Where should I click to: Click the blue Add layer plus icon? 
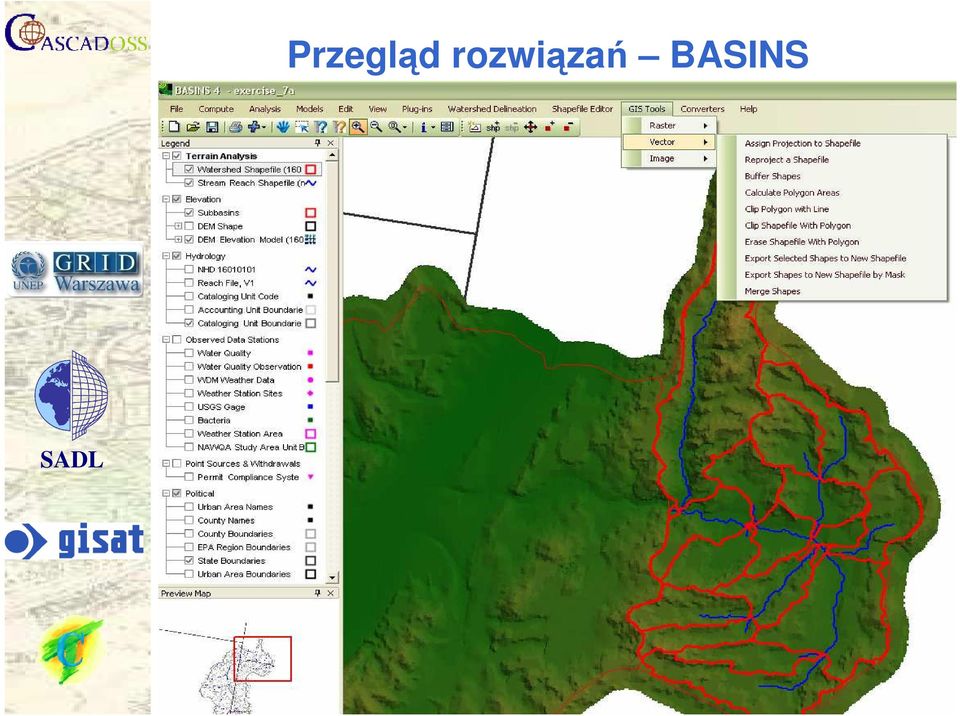tap(253, 127)
